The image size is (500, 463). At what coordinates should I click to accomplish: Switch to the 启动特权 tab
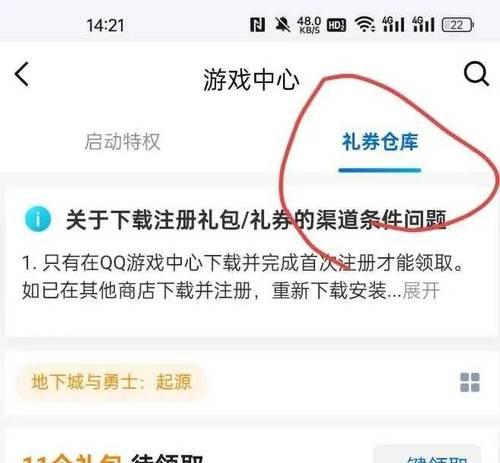click(x=122, y=141)
